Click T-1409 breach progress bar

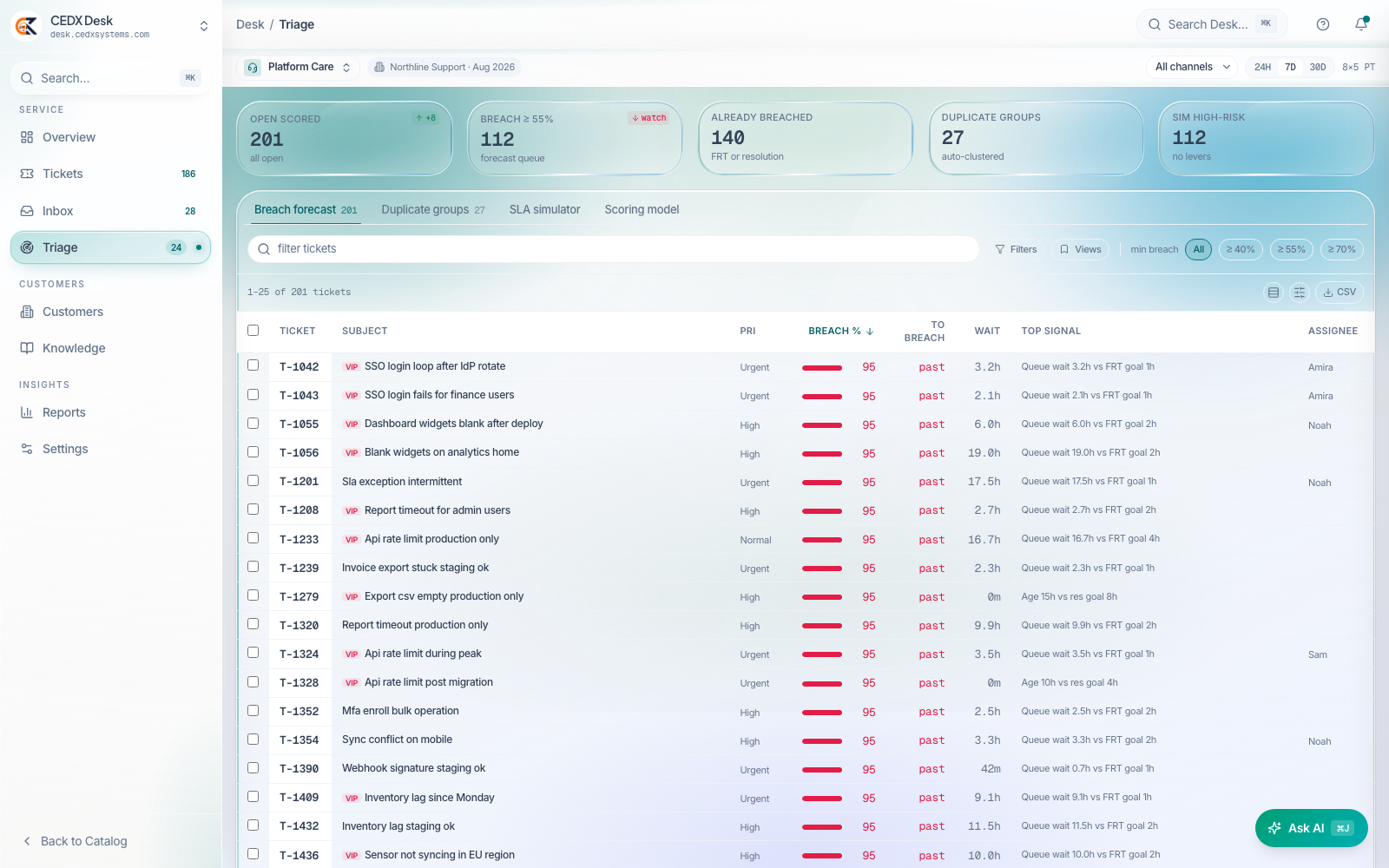pyautogui.click(x=822, y=799)
